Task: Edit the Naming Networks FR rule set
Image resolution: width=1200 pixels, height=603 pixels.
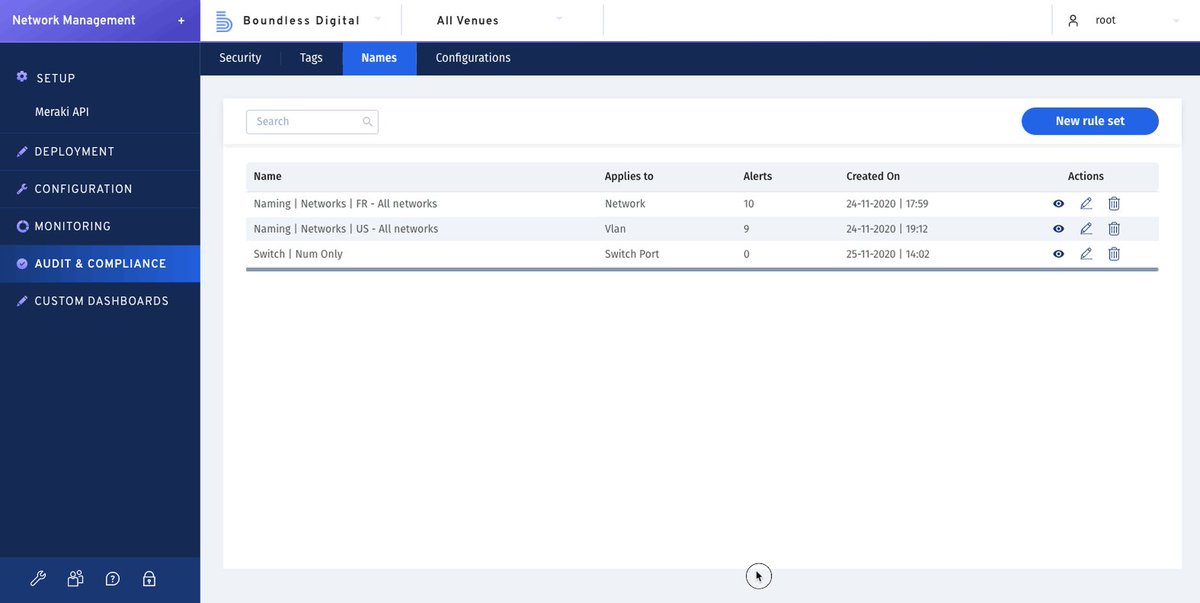Action: [x=1086, y=204]
